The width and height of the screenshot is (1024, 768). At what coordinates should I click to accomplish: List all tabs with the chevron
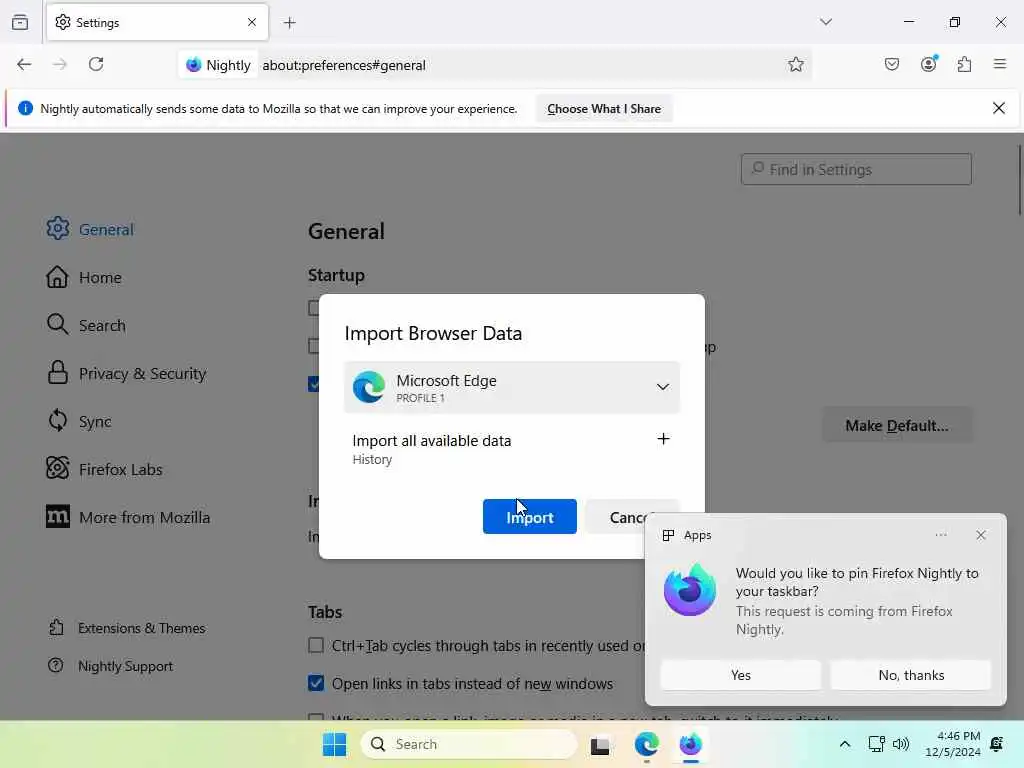[x=826, y=22]
